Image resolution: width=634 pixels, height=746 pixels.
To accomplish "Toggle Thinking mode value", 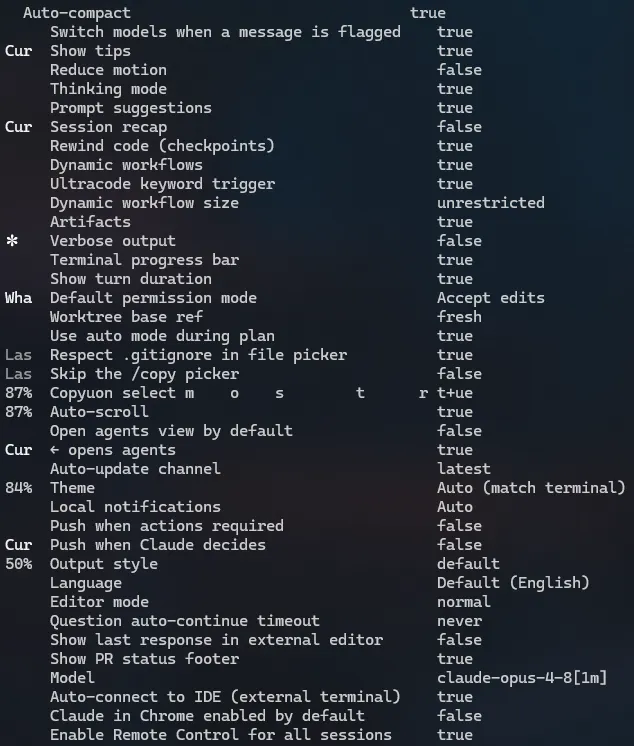I will 455,89.
